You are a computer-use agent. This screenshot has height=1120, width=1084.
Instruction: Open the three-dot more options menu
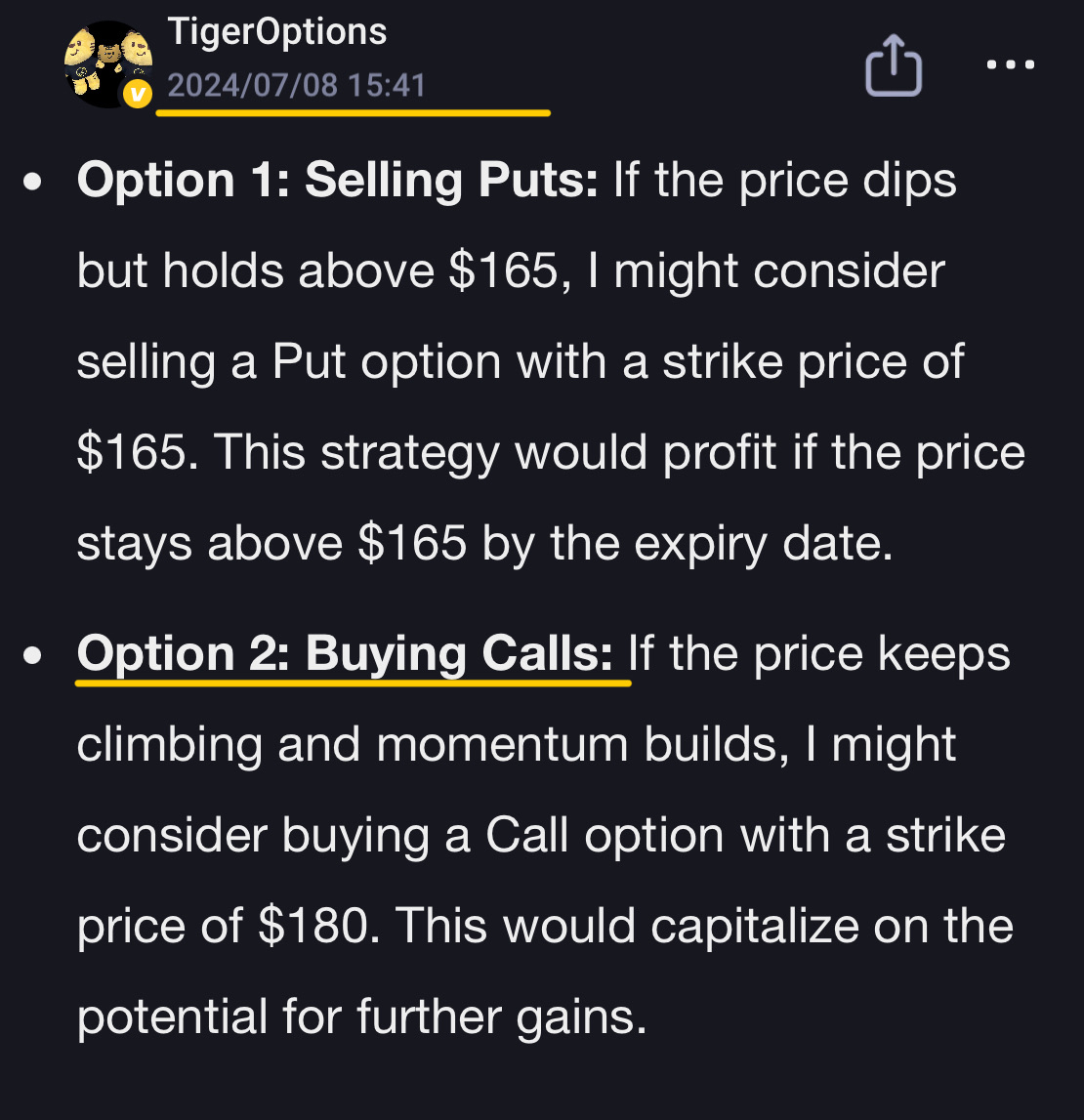click(x=1010, y=65)
